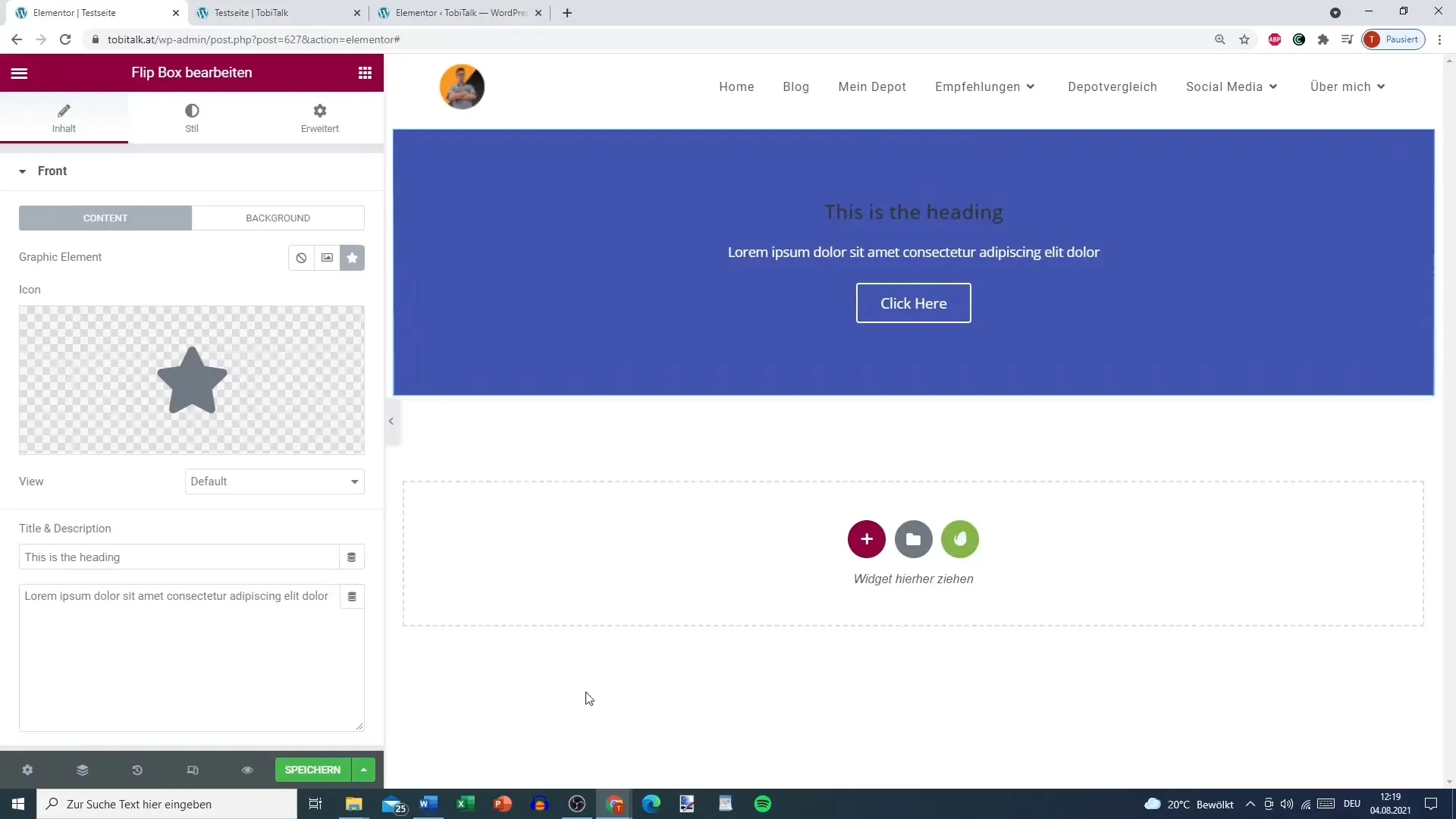Open the Blog menu link
Screen dimensions: 1456x819
795,86
